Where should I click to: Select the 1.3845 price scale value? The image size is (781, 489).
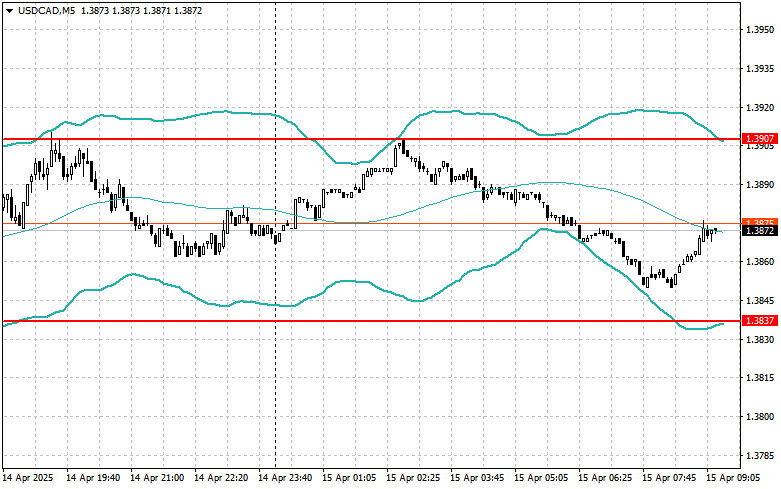pyautogui.click(x=760, y=301)
